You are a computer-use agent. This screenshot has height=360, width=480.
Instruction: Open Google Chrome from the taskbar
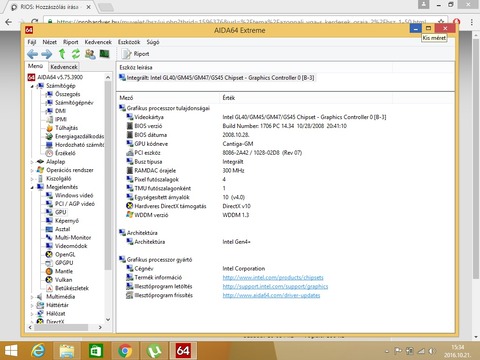[x=125, y=351]
